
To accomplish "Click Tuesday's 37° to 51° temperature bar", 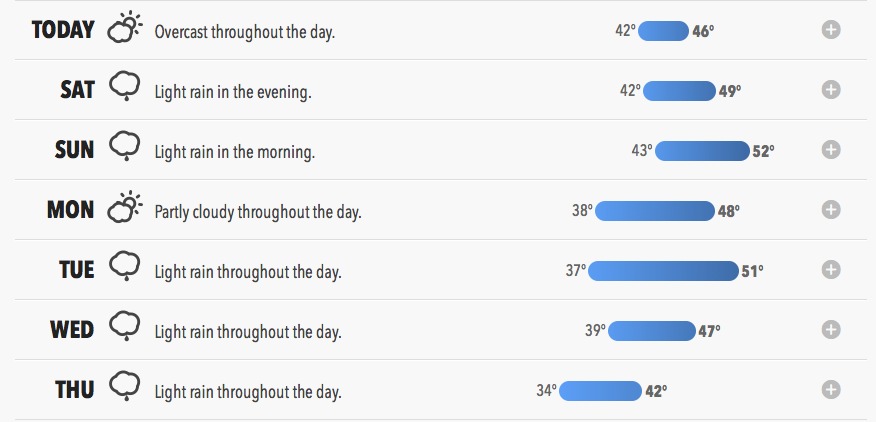I will point(664,271).
